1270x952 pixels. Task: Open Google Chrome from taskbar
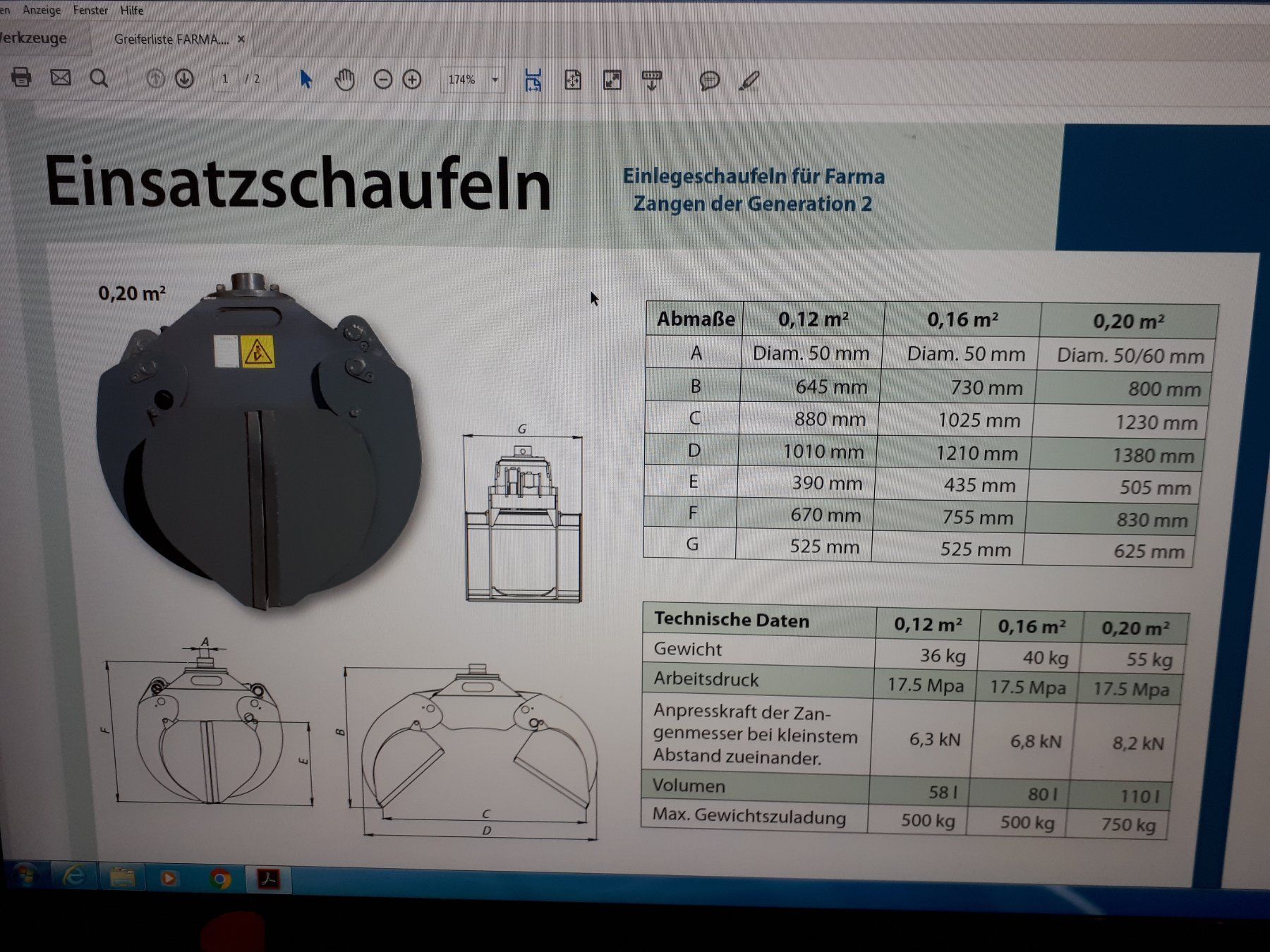coord(220,879)
